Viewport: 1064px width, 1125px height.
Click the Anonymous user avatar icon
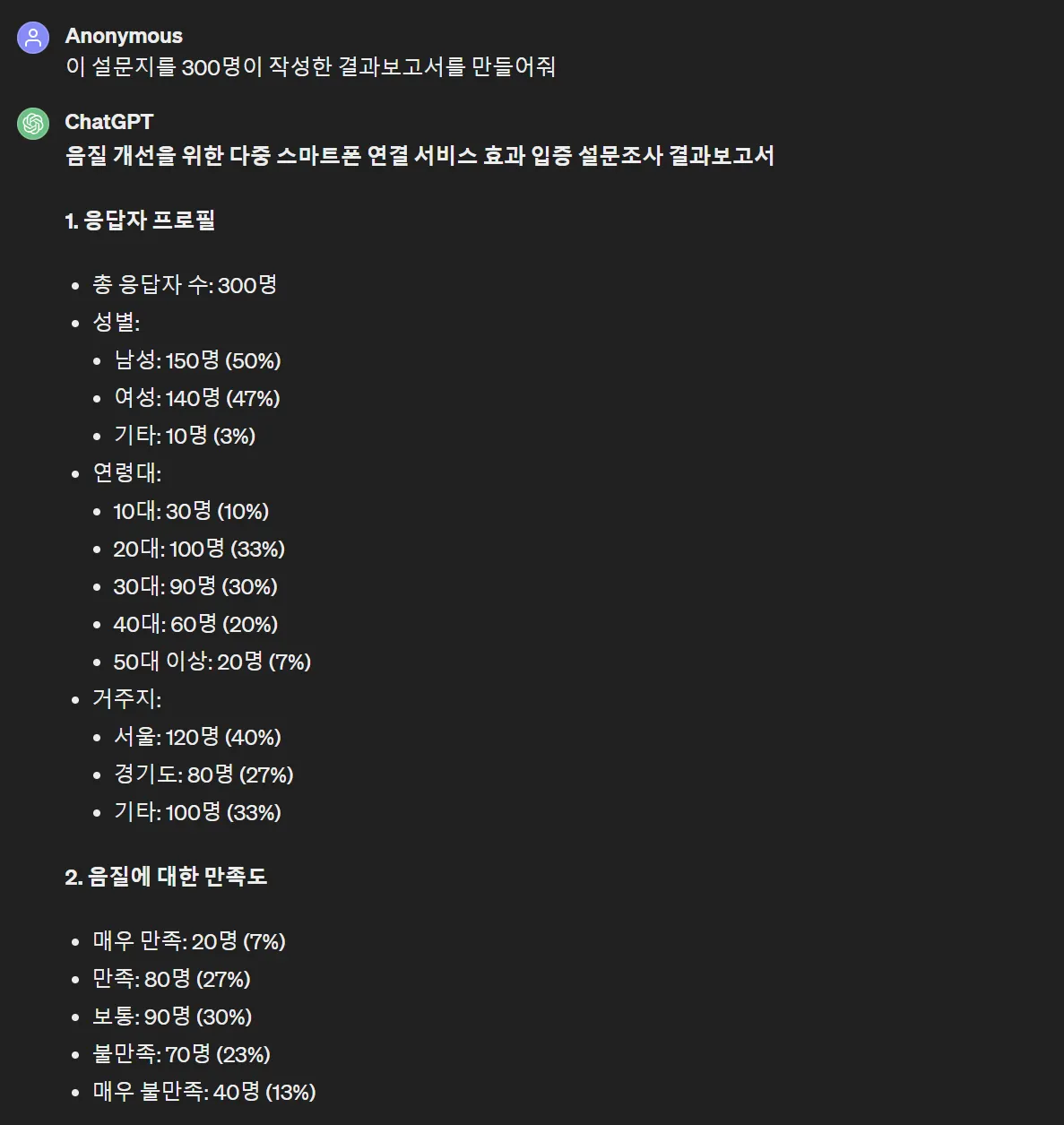[33, 38]
